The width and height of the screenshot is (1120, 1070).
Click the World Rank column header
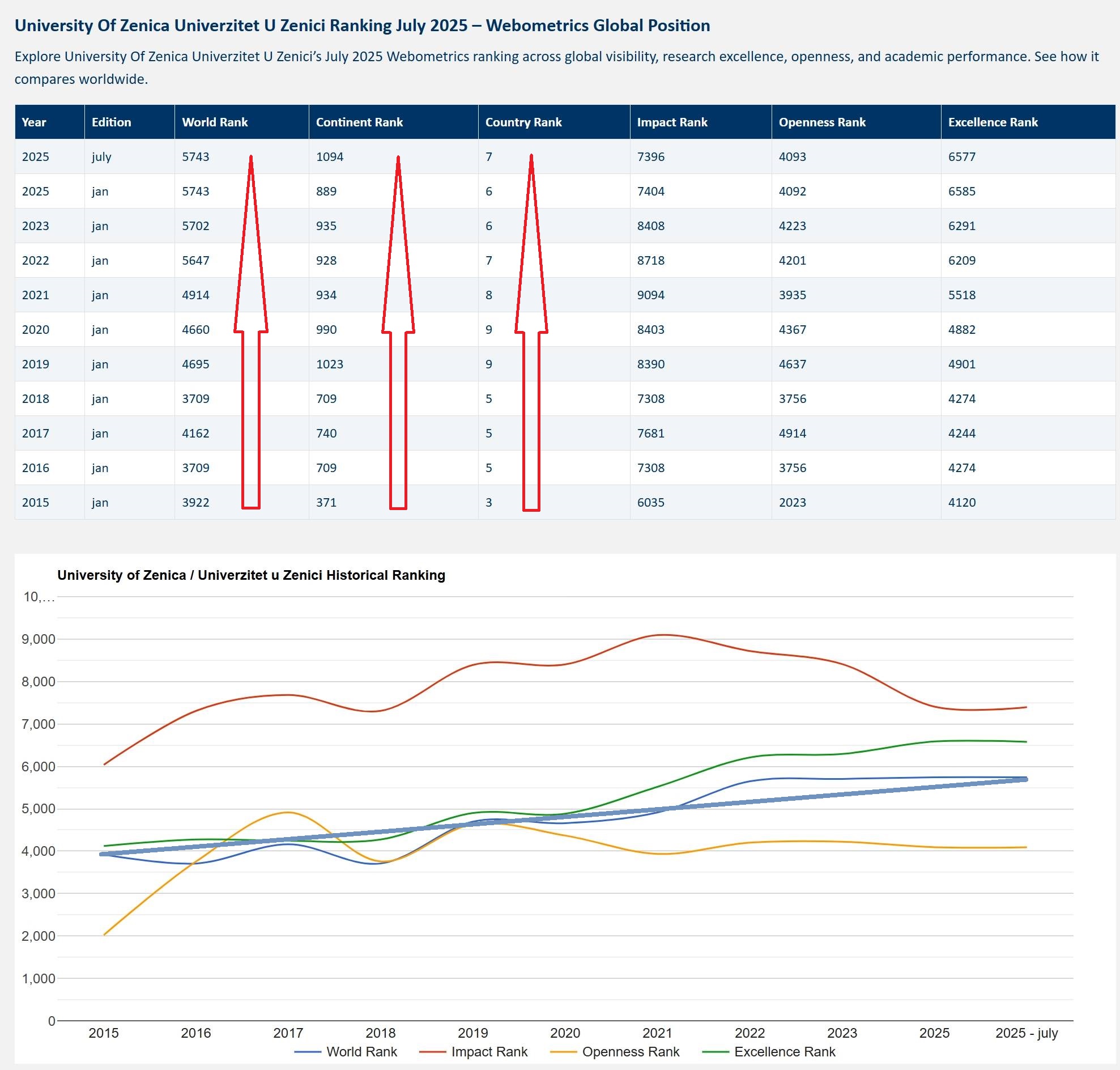[214, 122]
